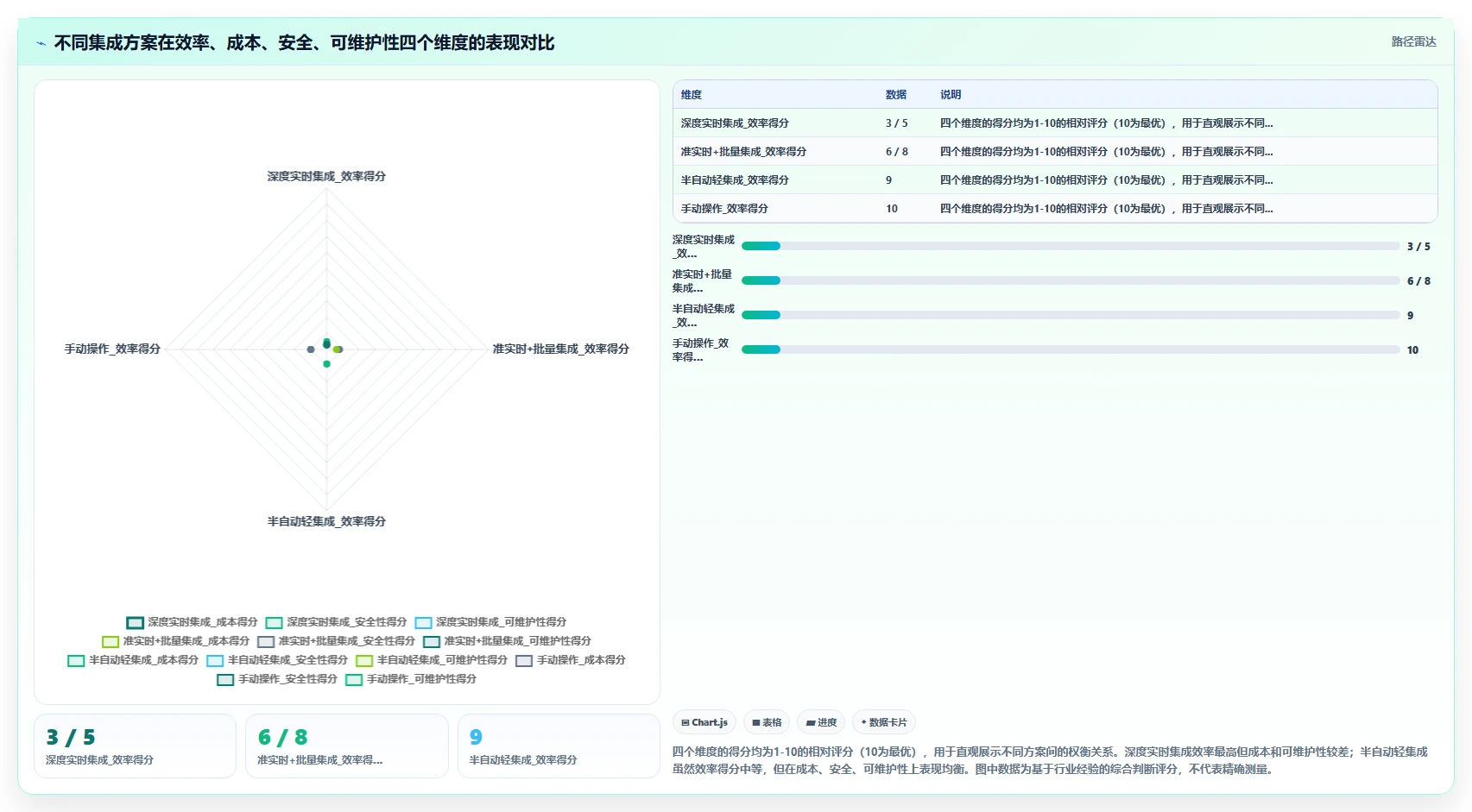
Task: Click the 路径雷达 label at top right
Action: pyautogui.click(x=1413, y=41)
